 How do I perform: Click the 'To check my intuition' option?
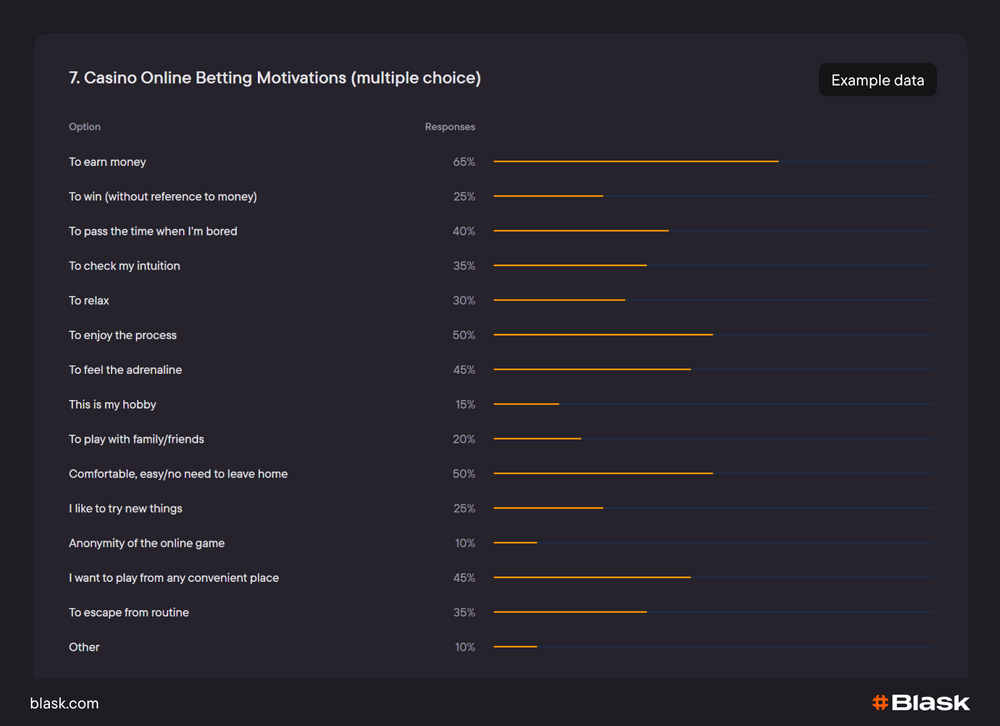pos(124,266)
